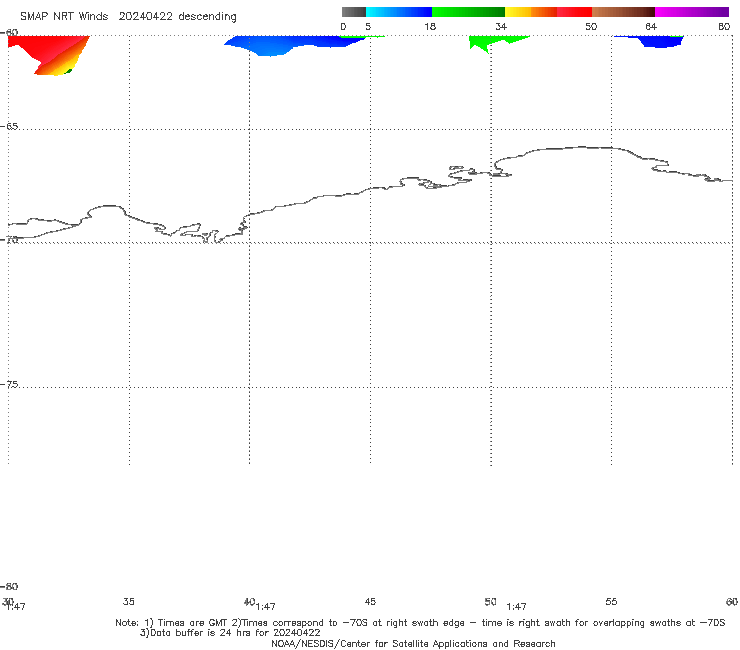
Task: Click the "1:47" time below longitude 30
Action: pyautogui.click(x=16, y=606)
